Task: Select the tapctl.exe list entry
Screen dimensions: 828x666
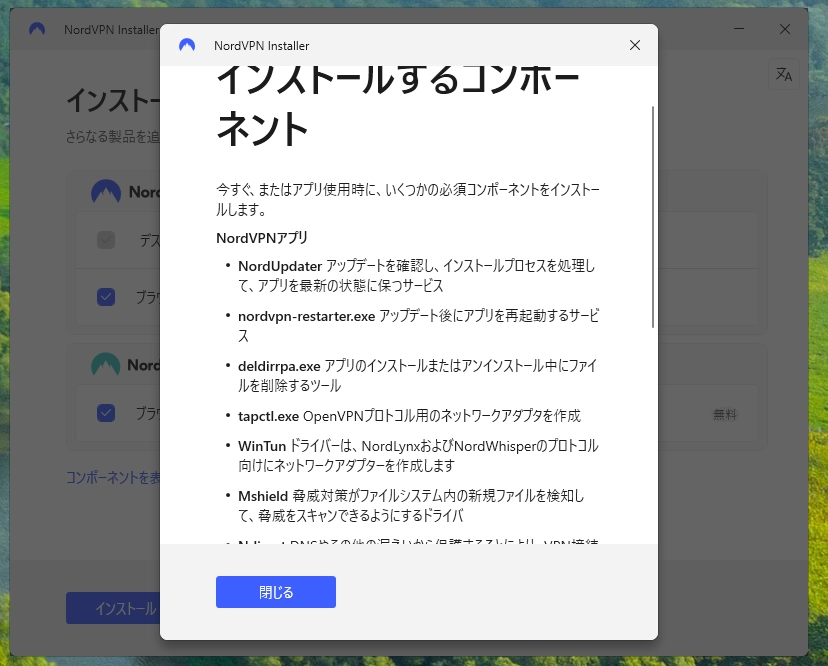Action: [x=409, y=416]
